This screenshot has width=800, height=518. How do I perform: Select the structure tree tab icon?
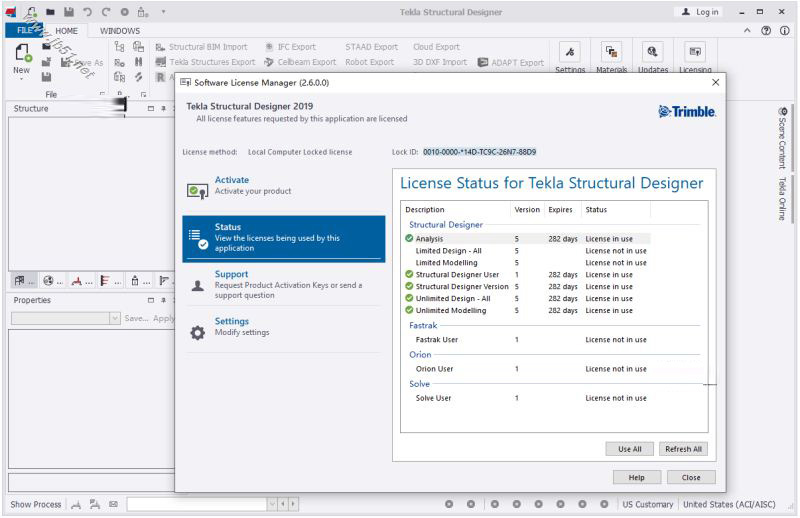19,281
